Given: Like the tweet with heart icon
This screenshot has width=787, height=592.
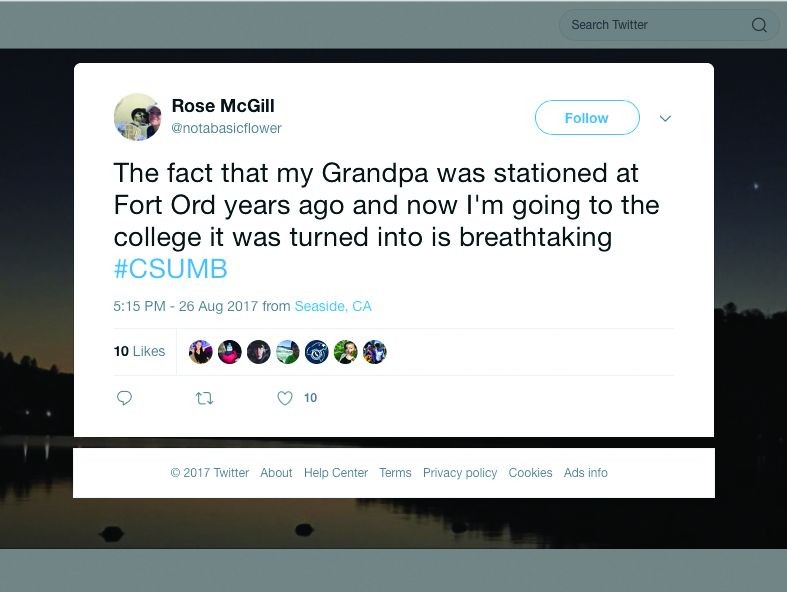Looking at the screenshot, I should point(285,398).
